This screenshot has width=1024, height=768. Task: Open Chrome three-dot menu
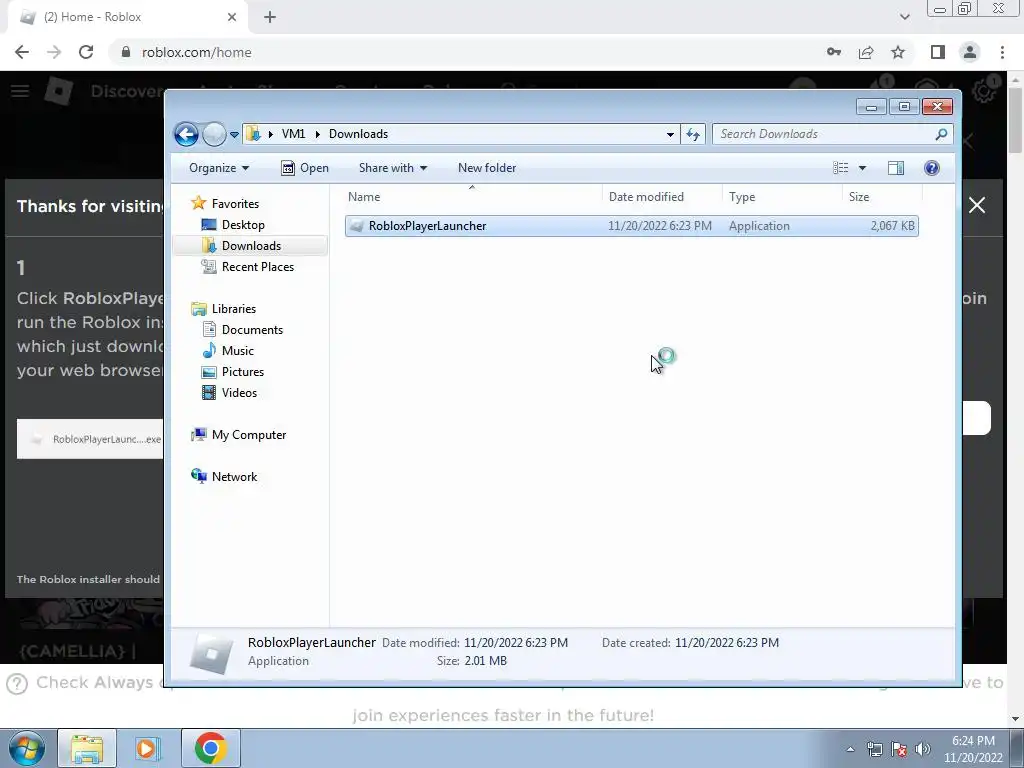pyautogui.click(x=1002, y=52)
